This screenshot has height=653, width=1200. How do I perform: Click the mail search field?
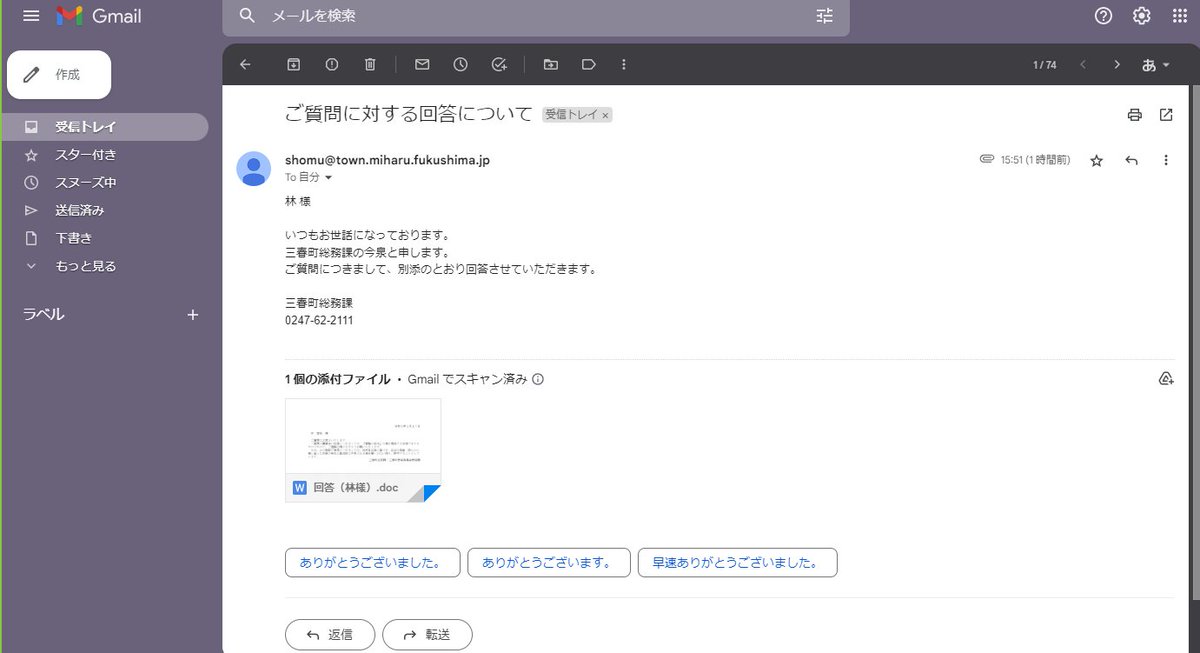coord(535,16)
